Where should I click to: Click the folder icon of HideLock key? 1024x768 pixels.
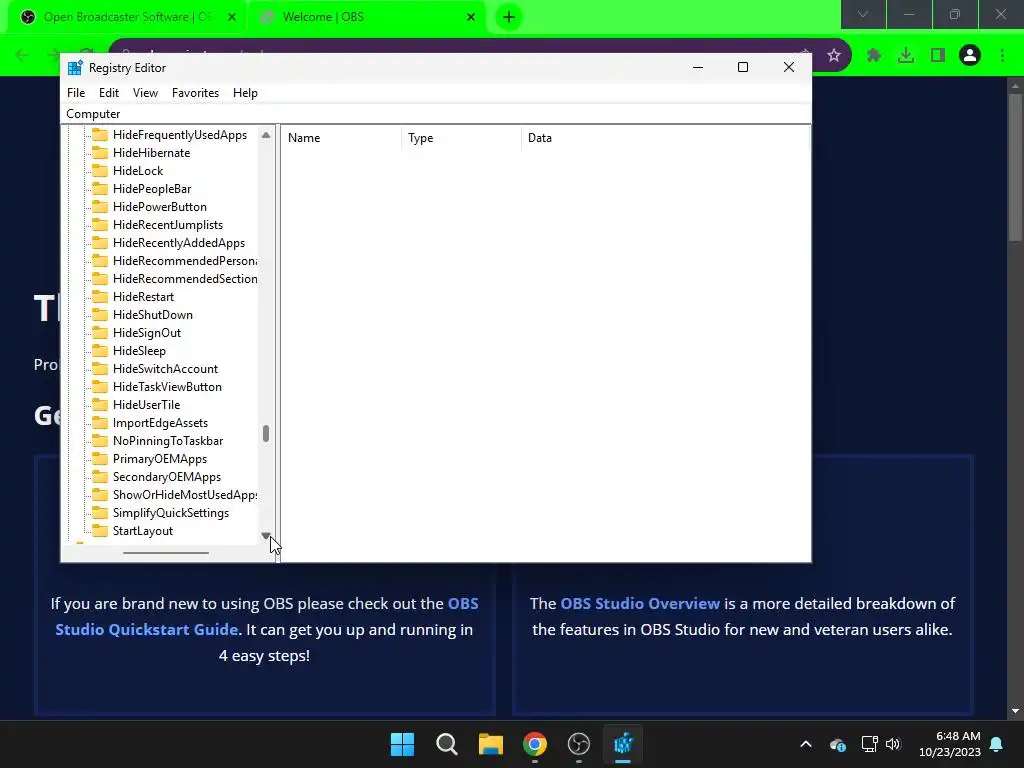point(99,170)
